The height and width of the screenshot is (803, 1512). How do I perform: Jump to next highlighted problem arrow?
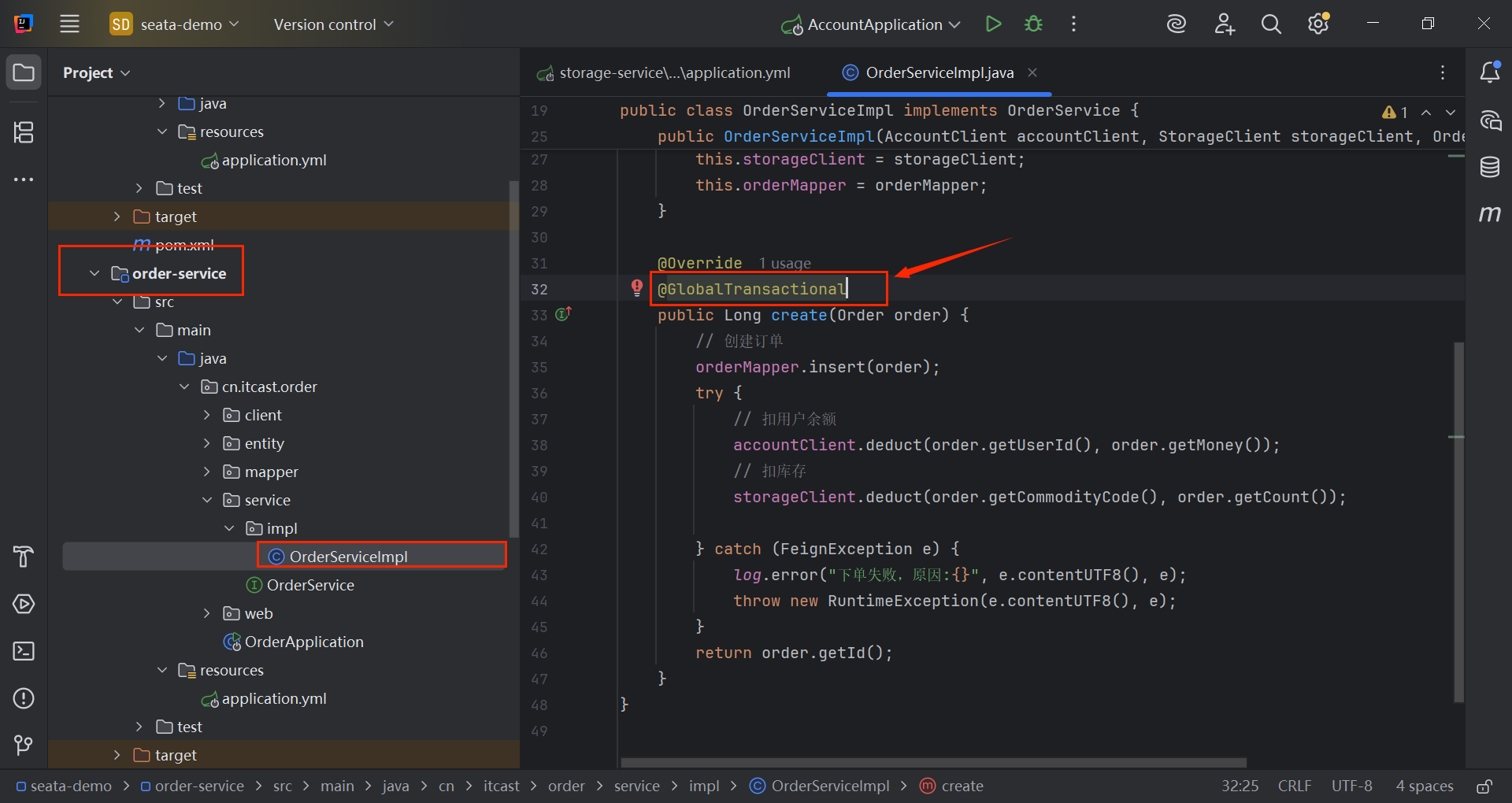coord(1451,112)
